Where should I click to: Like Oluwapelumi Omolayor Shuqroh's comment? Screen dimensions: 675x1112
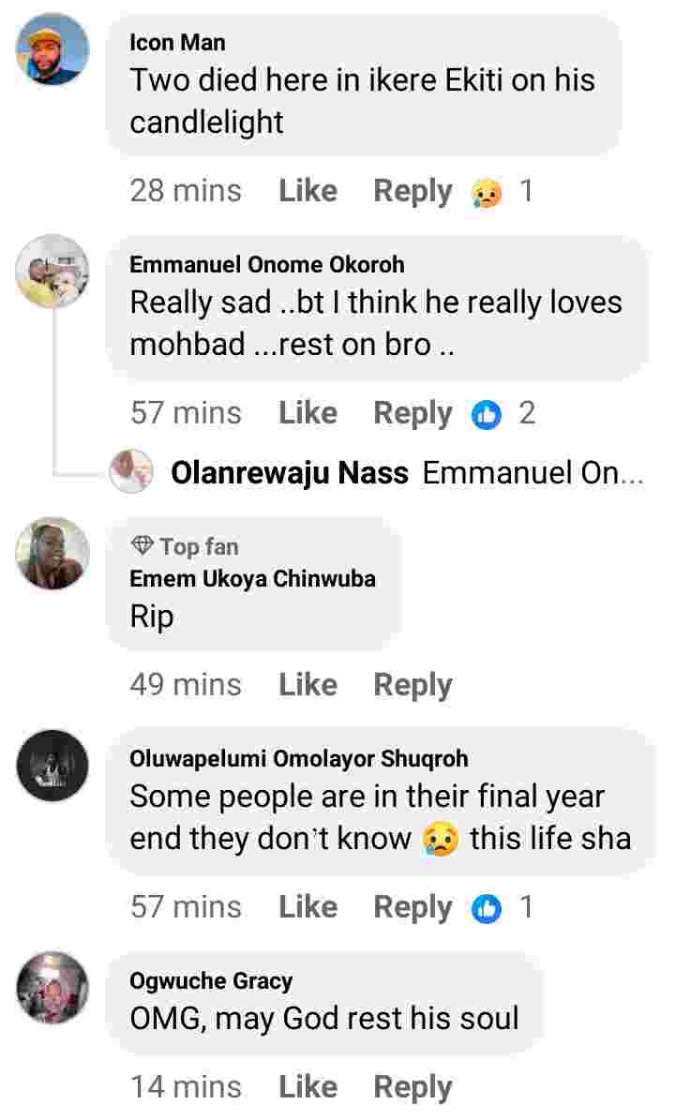[x=307, y=907]
